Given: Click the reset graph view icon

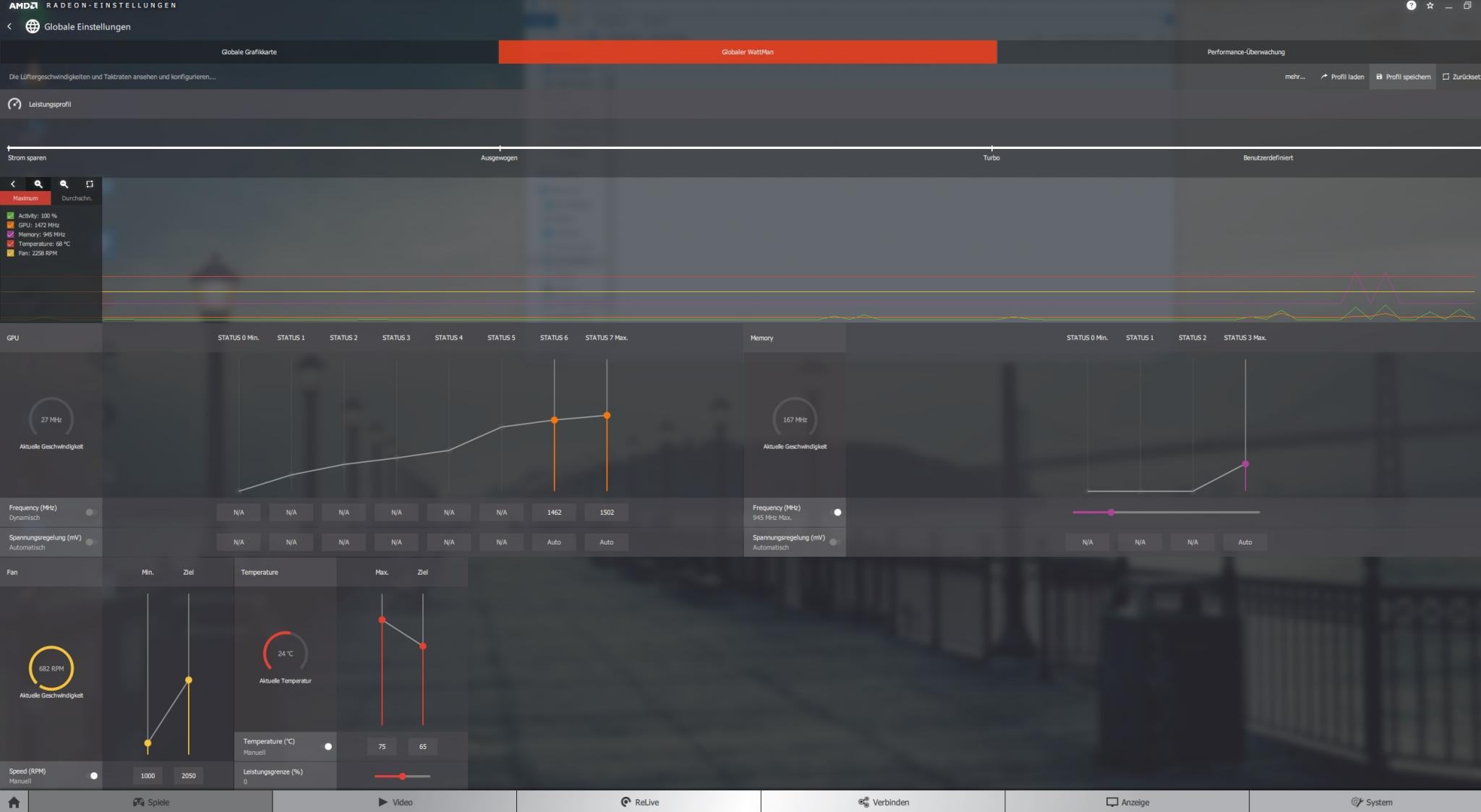Looking at the screenshot, I should (90, 184).
